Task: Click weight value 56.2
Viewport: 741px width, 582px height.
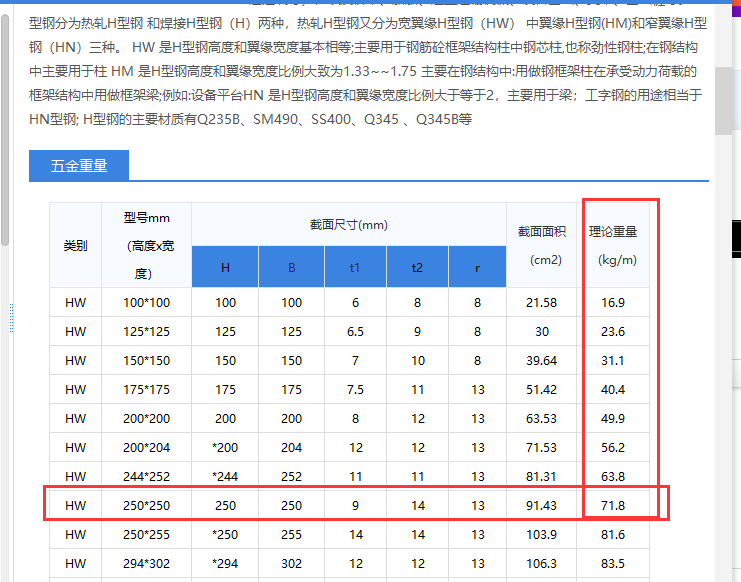Action: point(613,447)
